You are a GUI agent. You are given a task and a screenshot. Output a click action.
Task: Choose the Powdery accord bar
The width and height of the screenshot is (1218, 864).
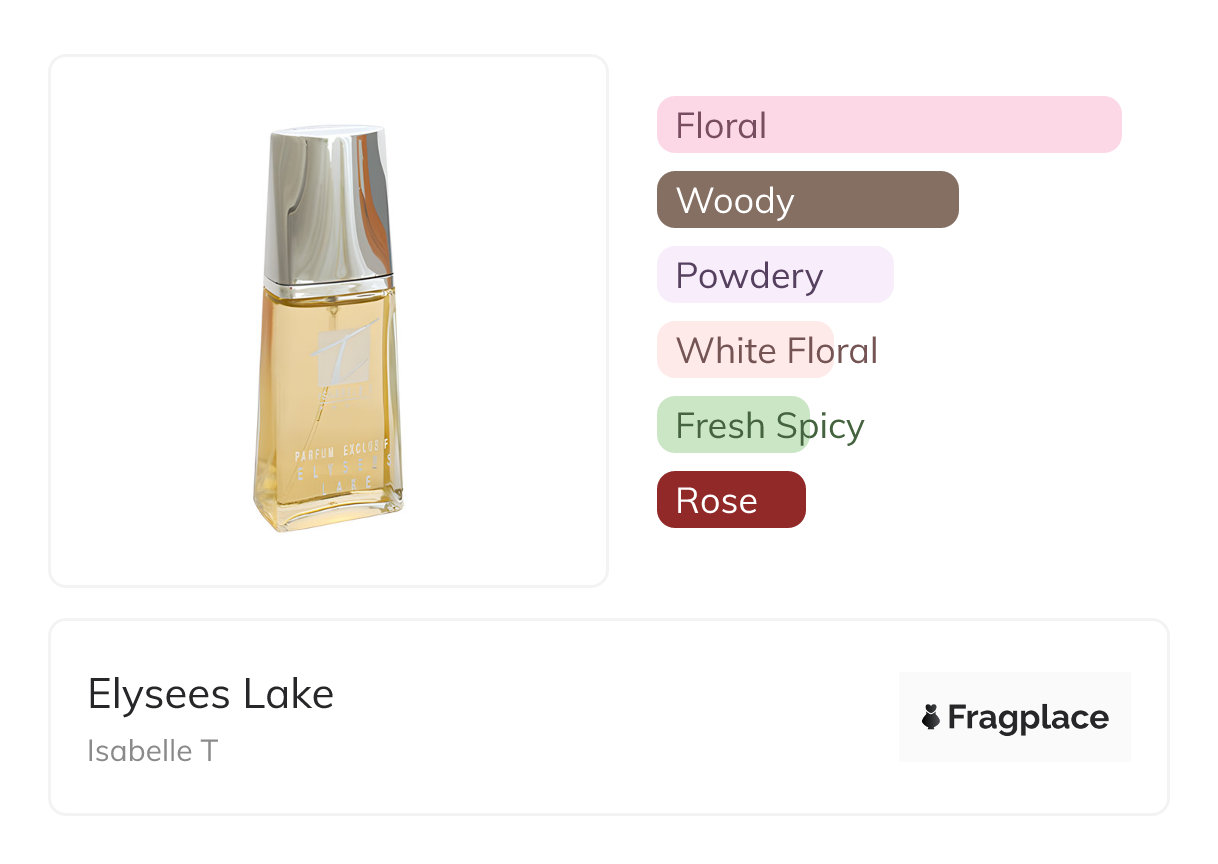(774, 275)
